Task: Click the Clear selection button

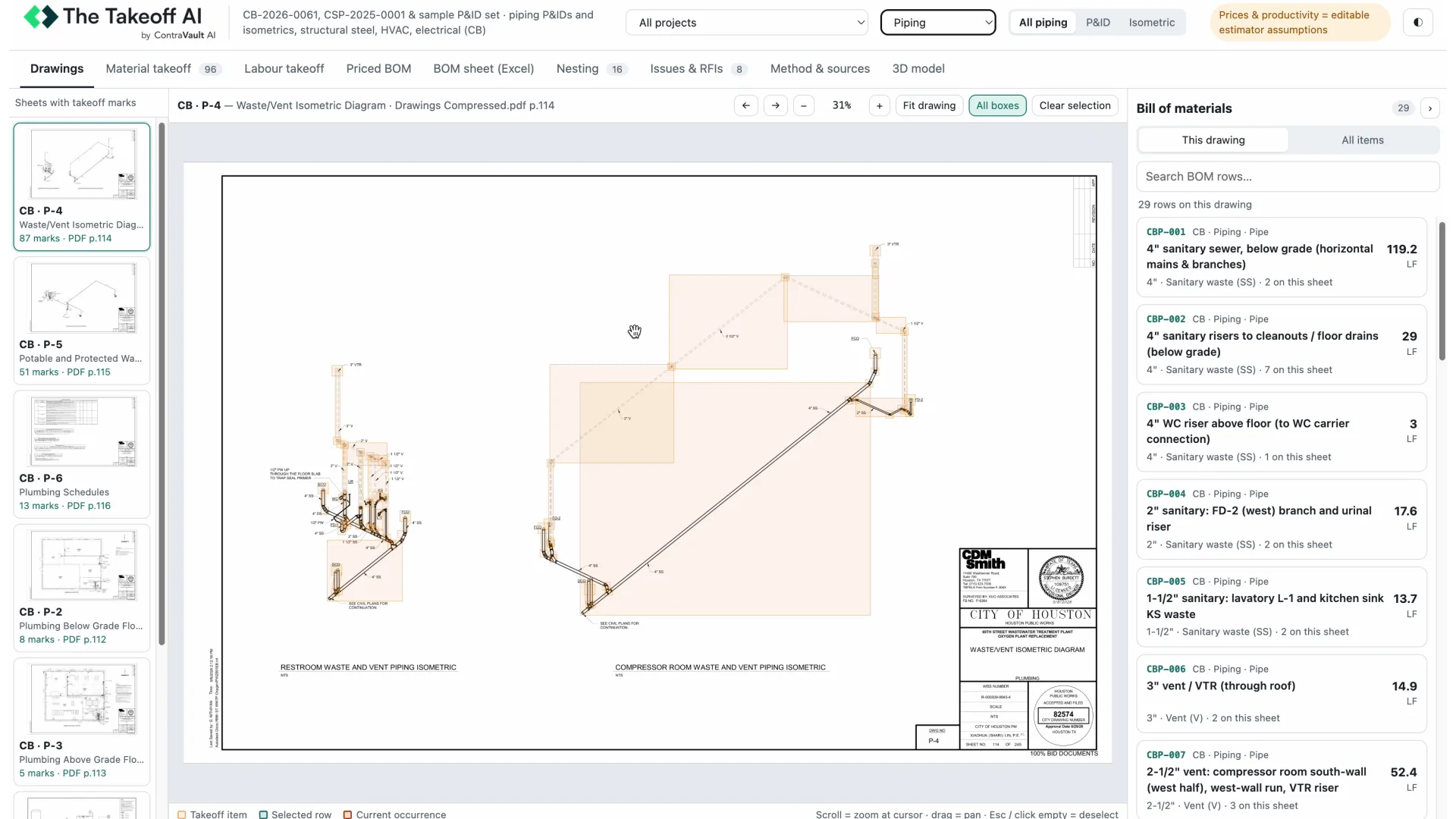Action: coord(1075,105)
